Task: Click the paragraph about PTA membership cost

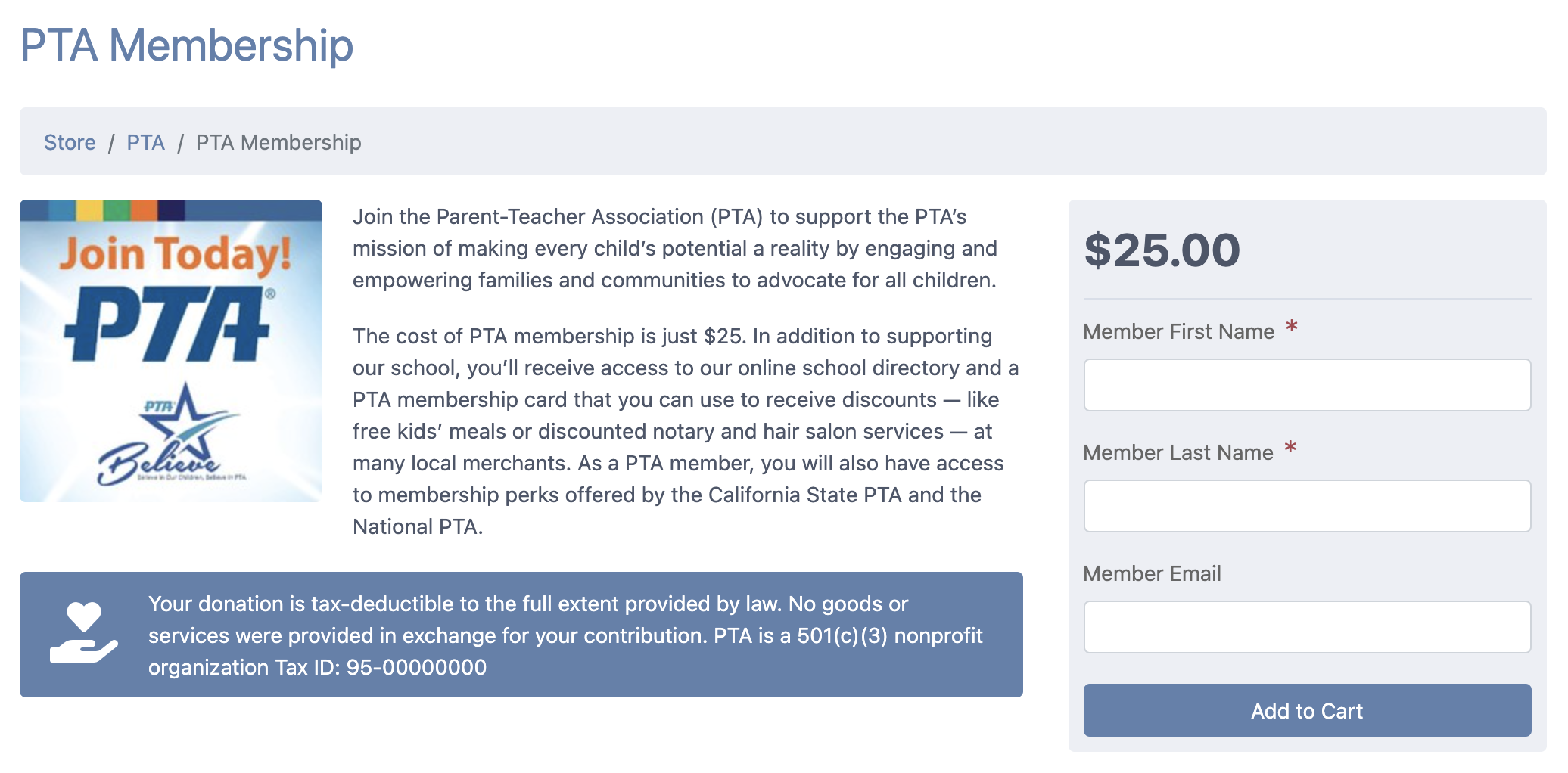Action: [686, 431]
